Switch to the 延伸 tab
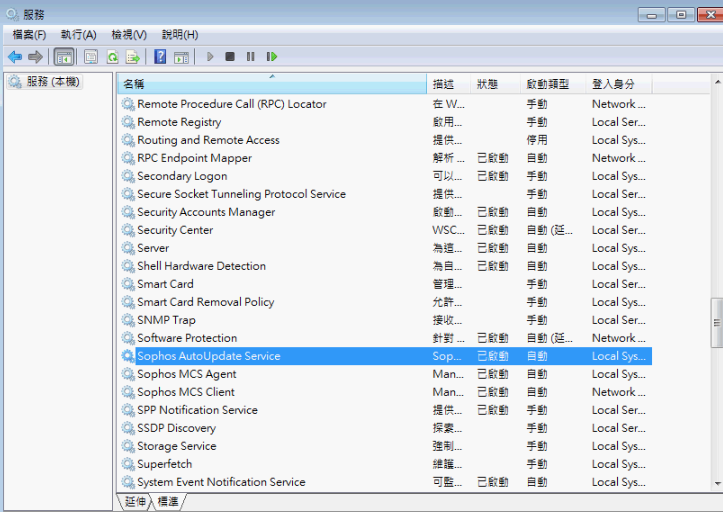Screen dimensions: 723x512 click(135, 501)
